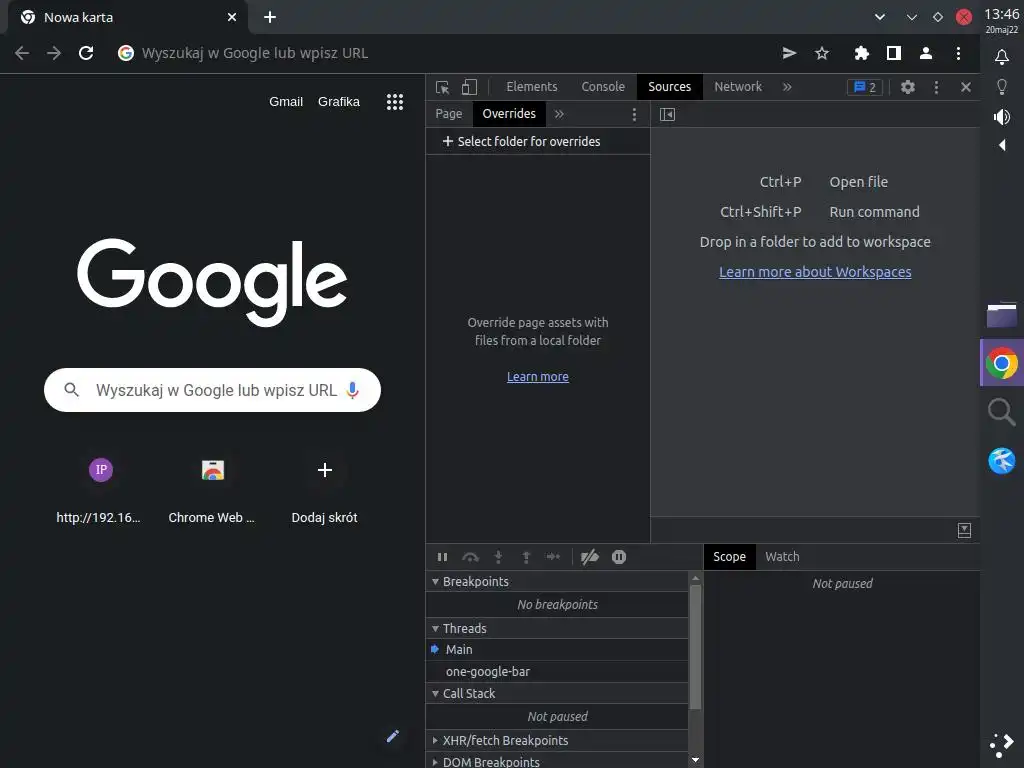Go back in browser history
The image size is (1024, 768).
tap(22, 53)
